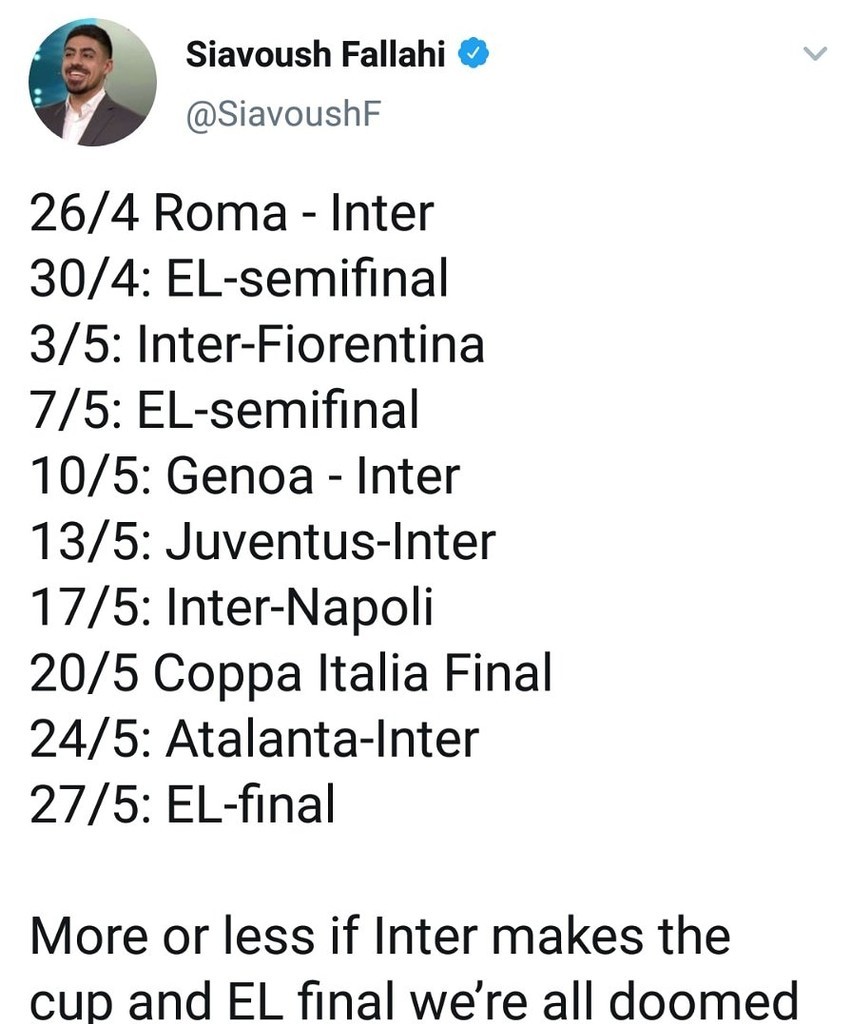The width and height of the screenshot is (856, 1024).
Task: Open Siavoush Fallahi's profile picture
Action: [x=93, y=82]
